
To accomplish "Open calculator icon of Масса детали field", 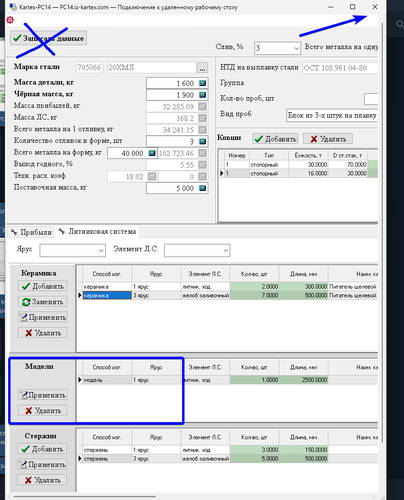I will click(202, 83).
